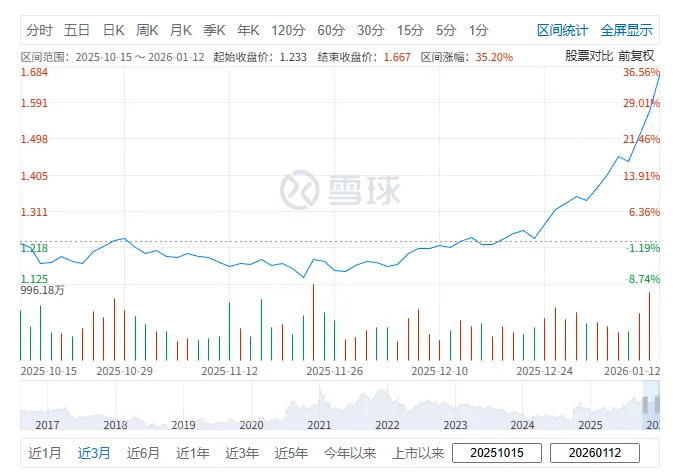This screenshot has width=679, height=473.
Task: Expand the 前复权 adjustment dropdown
Action: click(x=636, y=55)
